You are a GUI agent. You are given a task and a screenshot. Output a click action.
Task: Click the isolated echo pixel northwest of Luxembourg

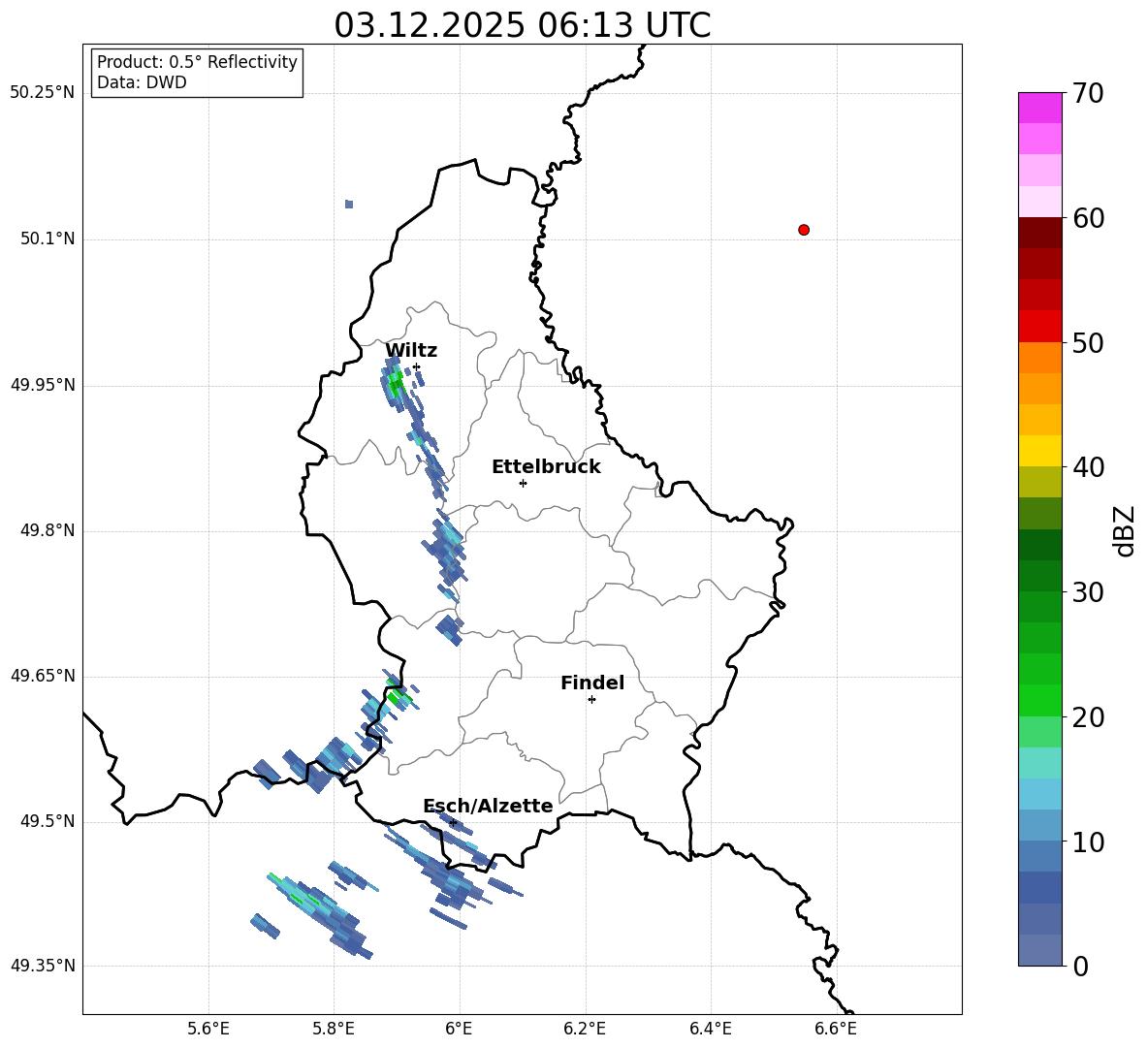pos(349,205)
